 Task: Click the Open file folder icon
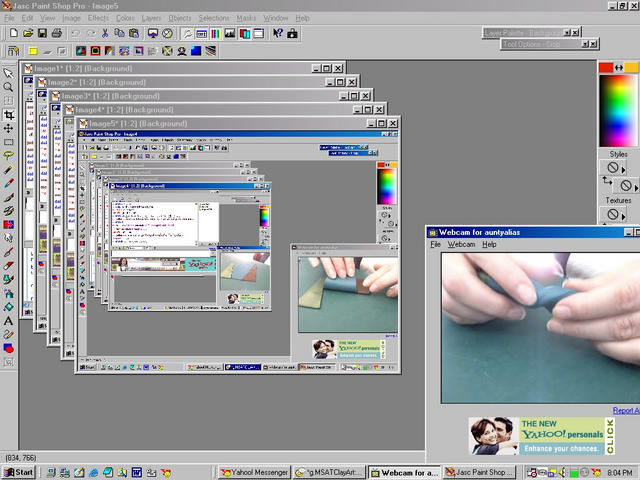[28, 33]
